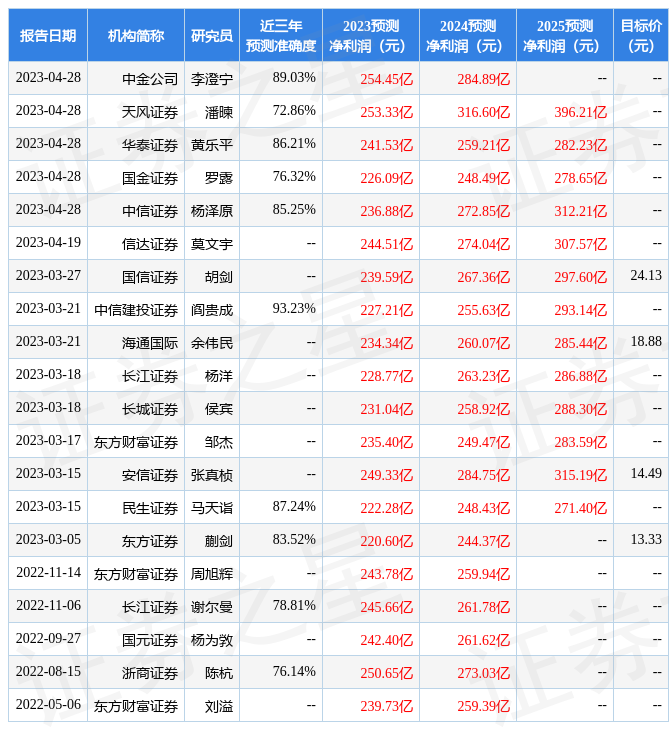Click the 报告日期 column header
Viewport: 669px width, 730px height.
(48, 35)
